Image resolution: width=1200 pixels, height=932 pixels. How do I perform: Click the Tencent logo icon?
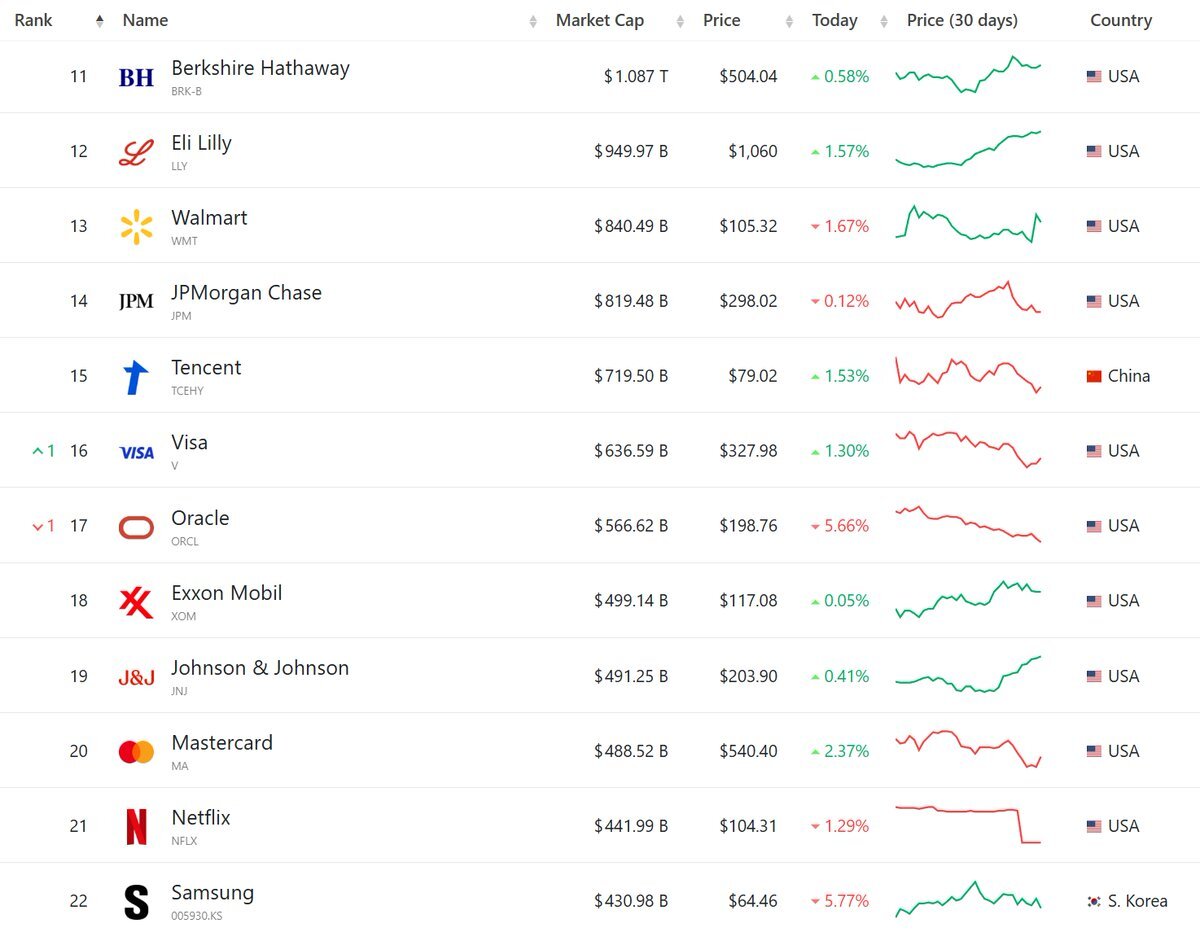(136, 377)
